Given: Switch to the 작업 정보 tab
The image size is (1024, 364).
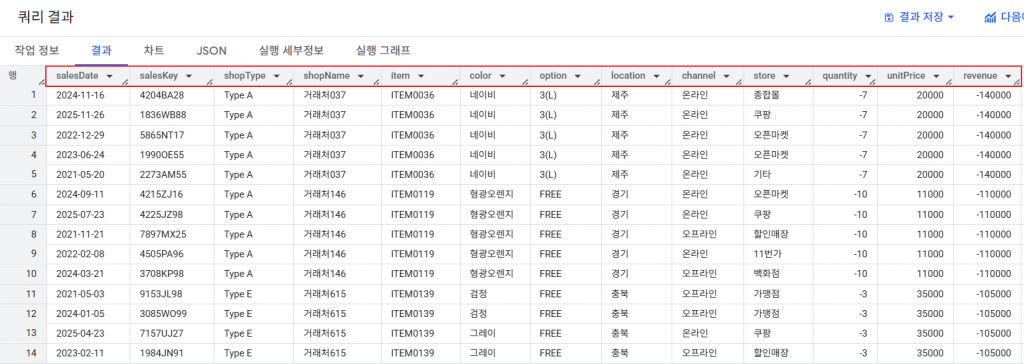Looking at the screenshot, I should point(37,50).
